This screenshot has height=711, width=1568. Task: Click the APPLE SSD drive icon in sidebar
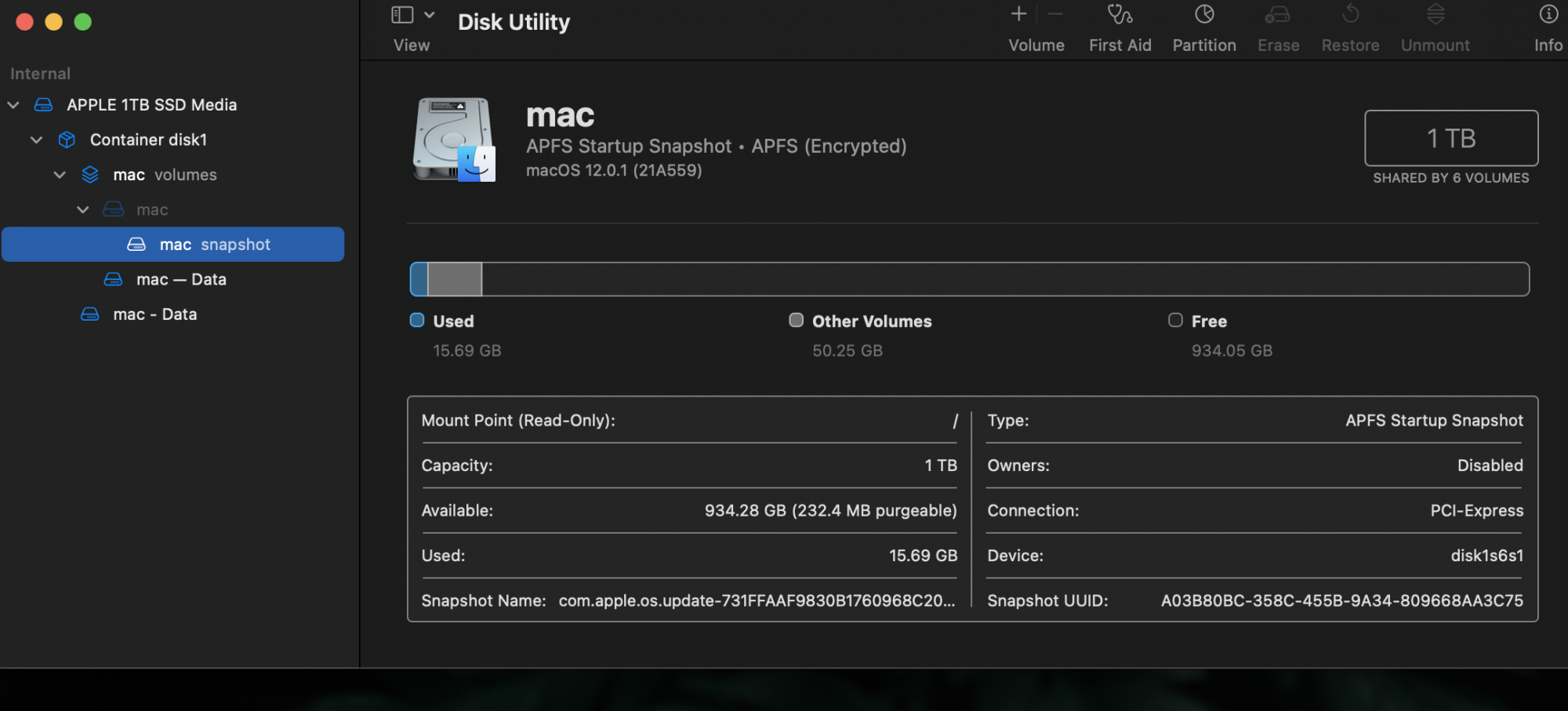(44, 104)
